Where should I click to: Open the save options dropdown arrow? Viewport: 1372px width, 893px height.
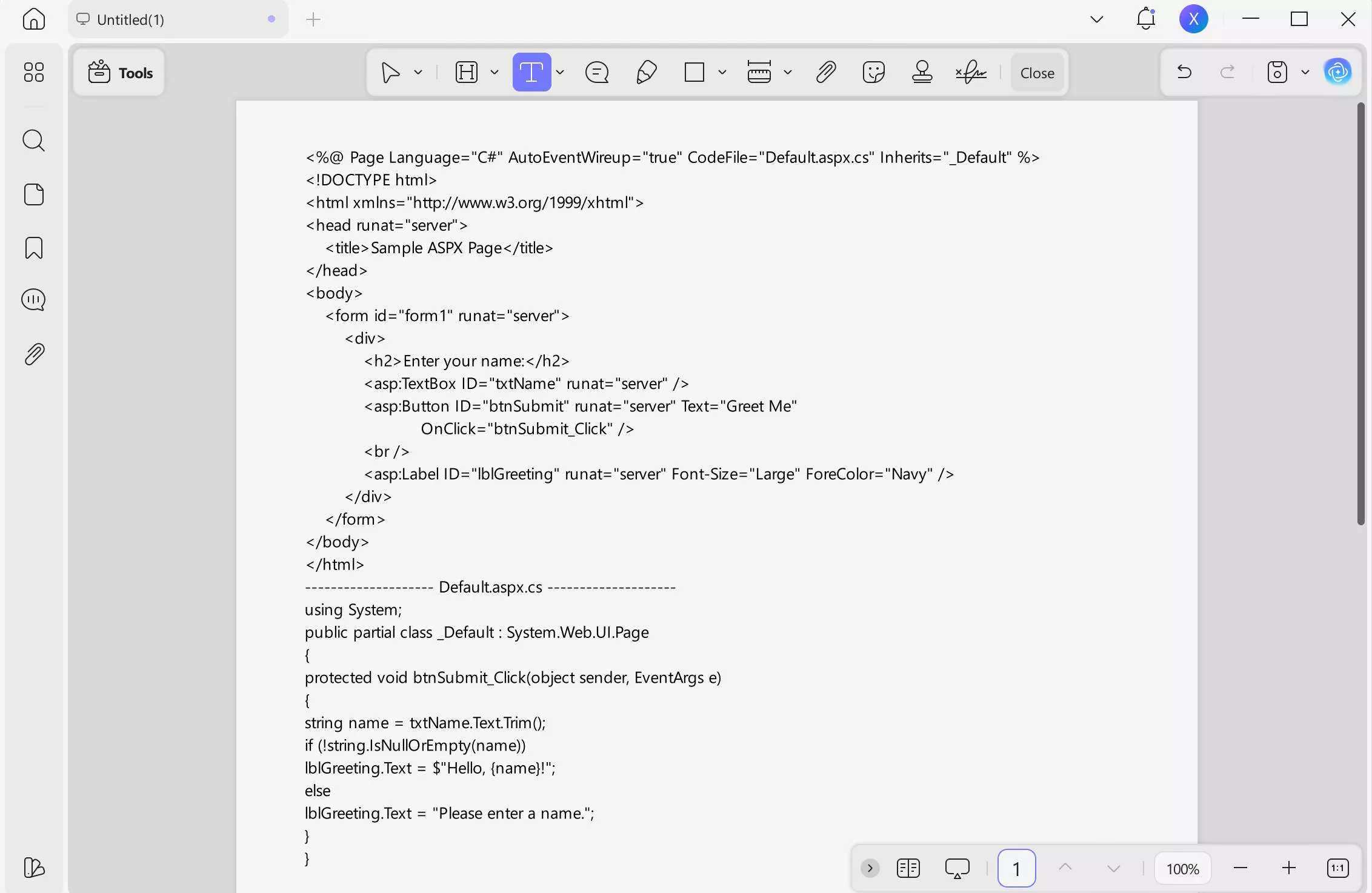point(1305,73)
